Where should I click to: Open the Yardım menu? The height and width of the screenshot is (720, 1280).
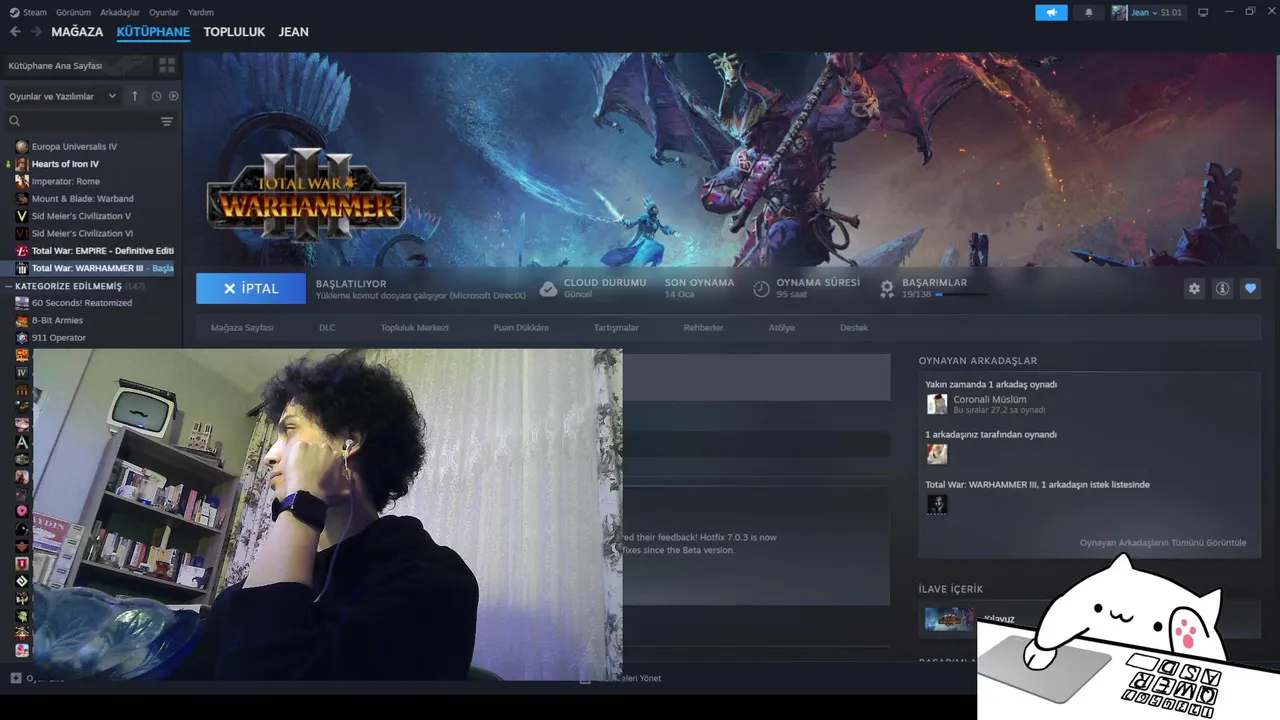[x=201, y=12]
